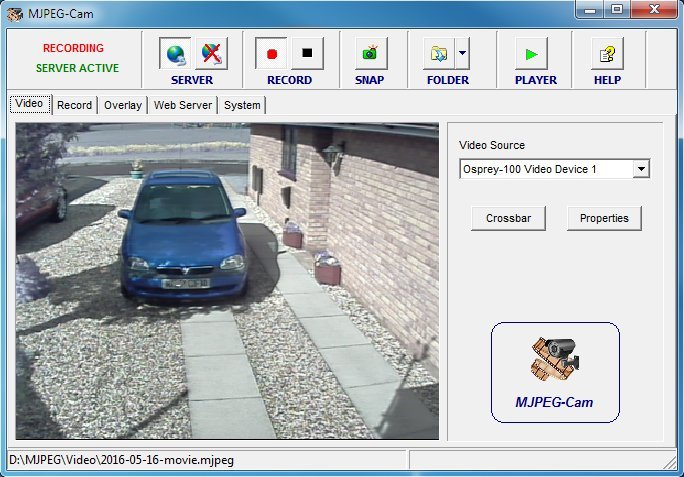The image size is (684, 477).
Task: Open the Video Source dropdown list
Action: pyautogui.click(x=641, y=169)
